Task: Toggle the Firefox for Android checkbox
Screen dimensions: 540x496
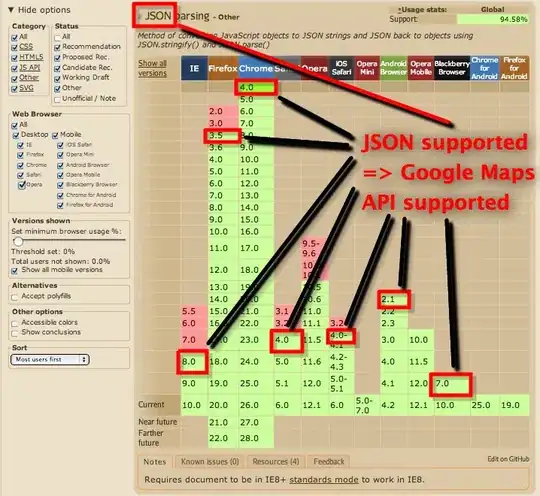Action: (x=60, y=206)
